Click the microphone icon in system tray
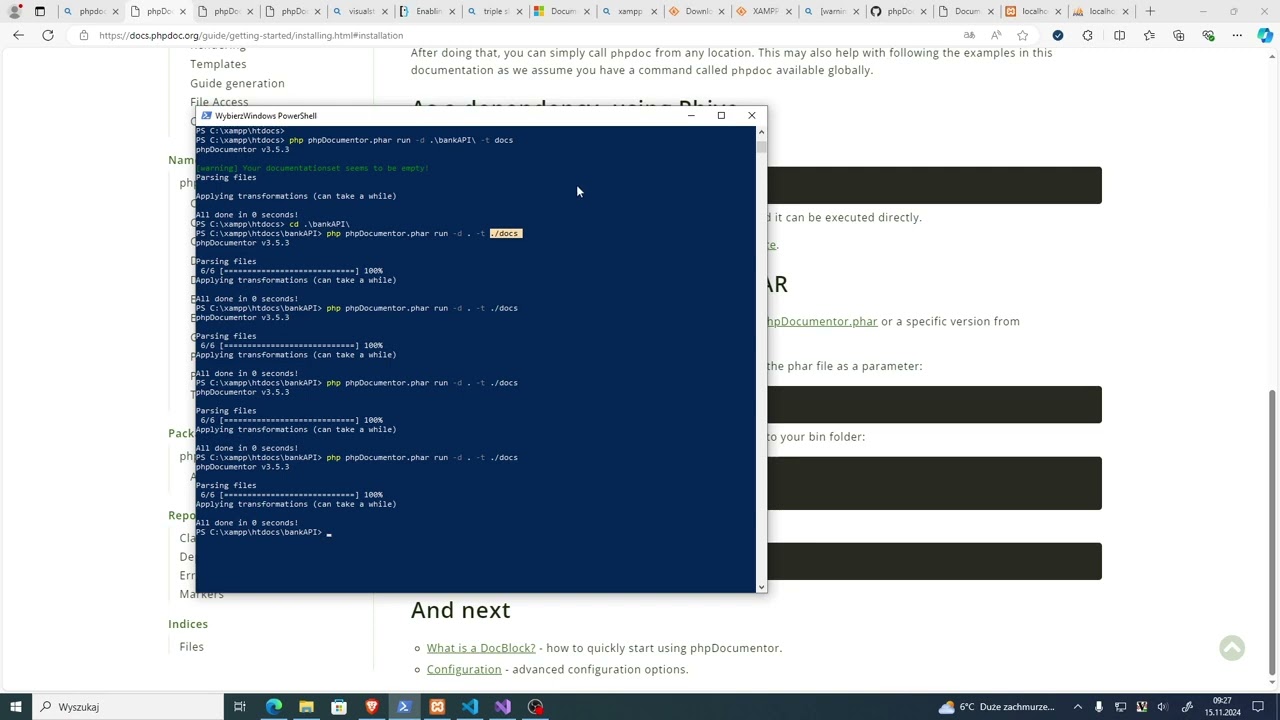 [x=1099, y=707]
